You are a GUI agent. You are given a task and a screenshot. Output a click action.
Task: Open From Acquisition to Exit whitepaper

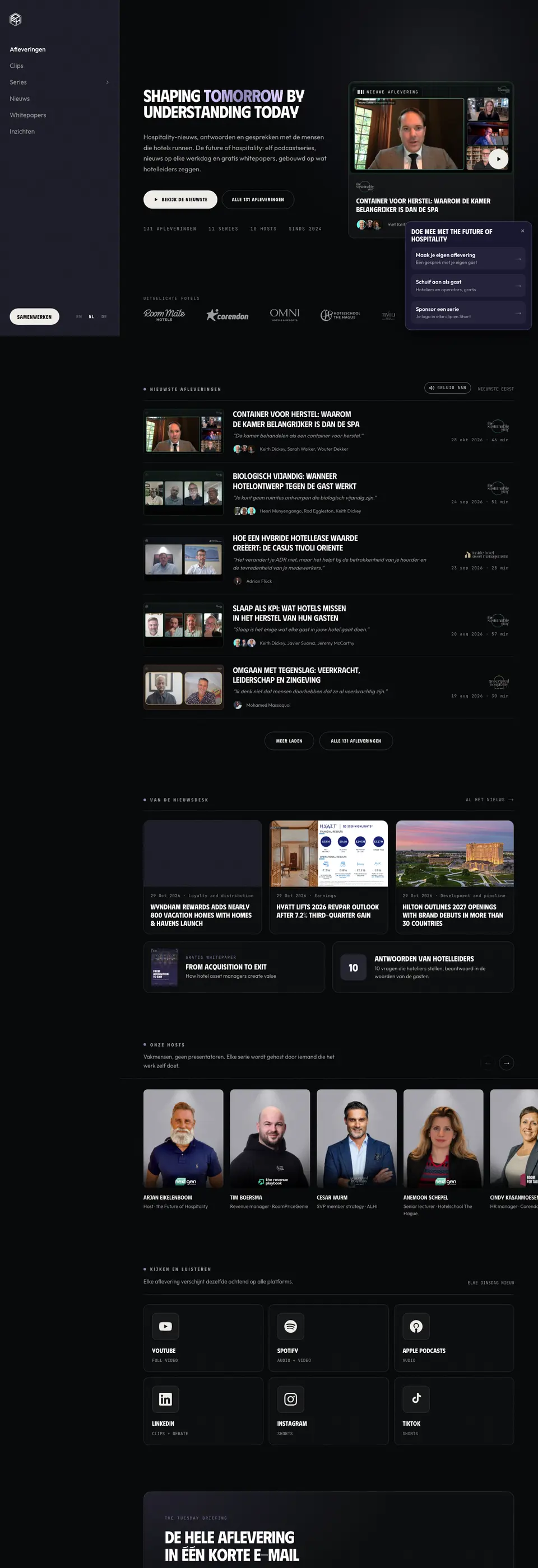(234, 967)
